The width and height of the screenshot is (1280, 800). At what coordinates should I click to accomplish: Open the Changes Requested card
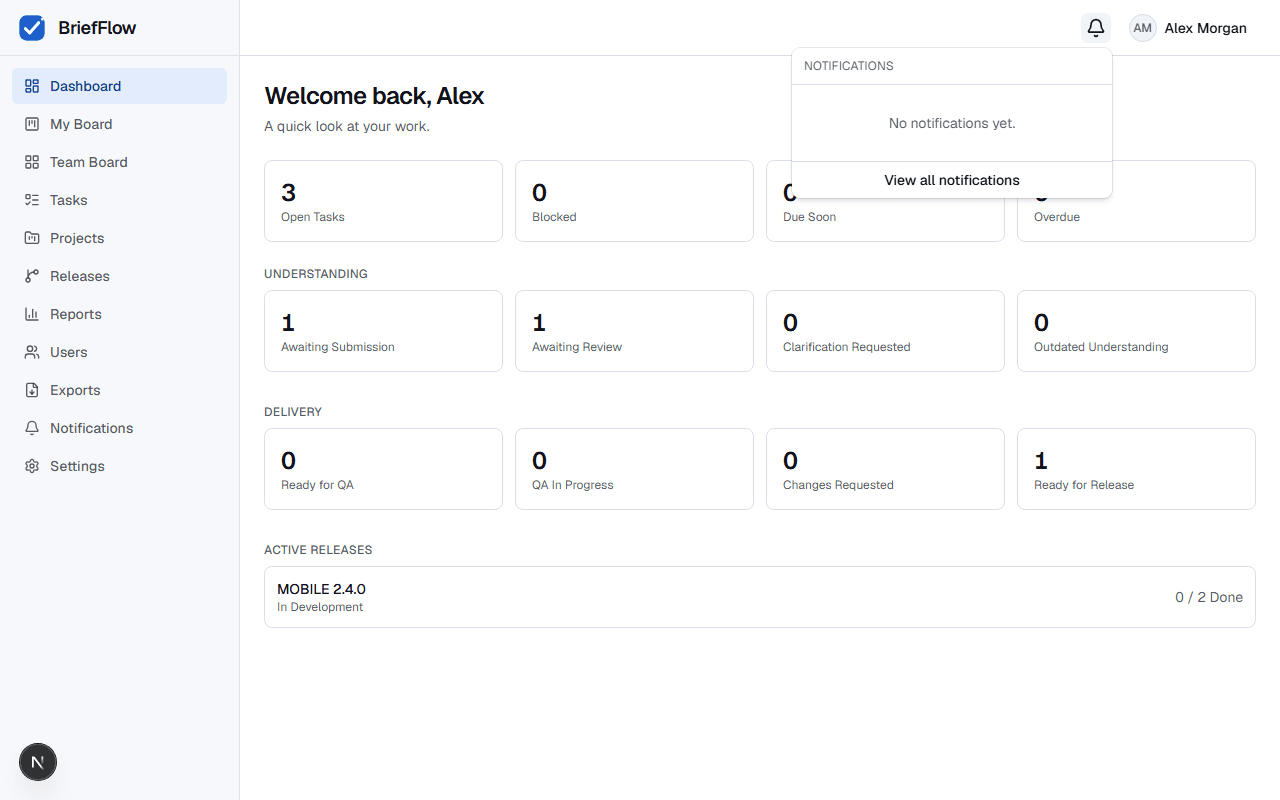[x=885, y=469]
